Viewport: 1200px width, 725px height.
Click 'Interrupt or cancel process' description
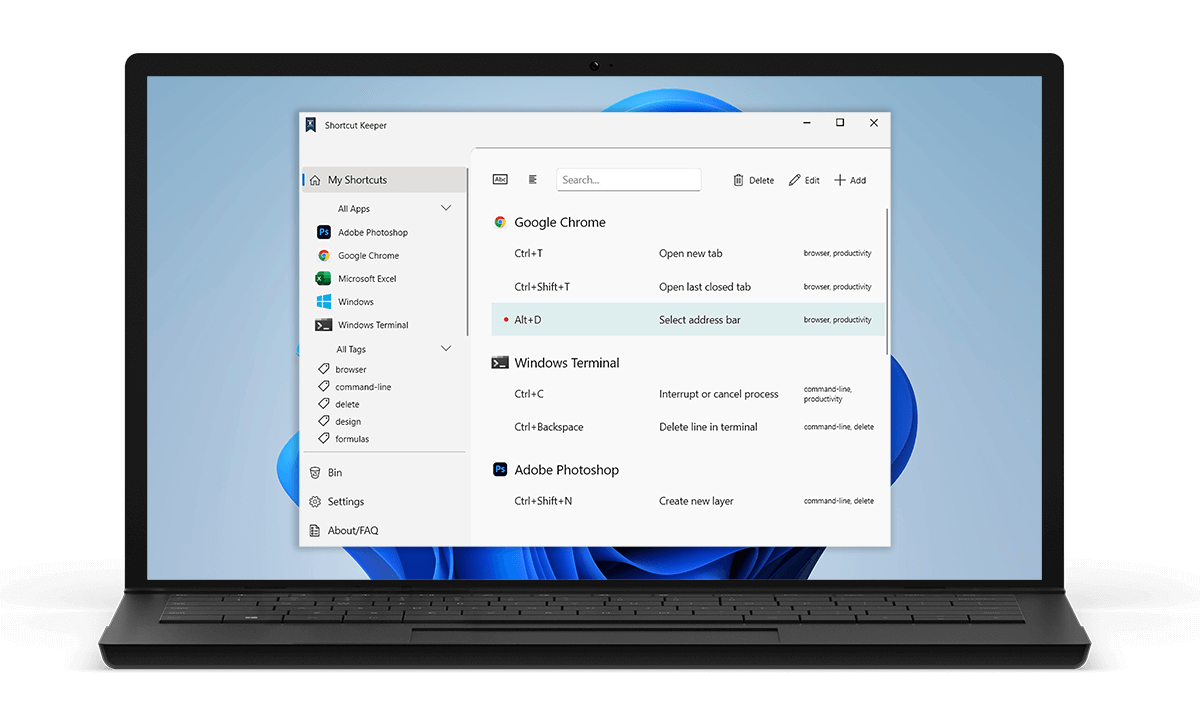(719, 394)
